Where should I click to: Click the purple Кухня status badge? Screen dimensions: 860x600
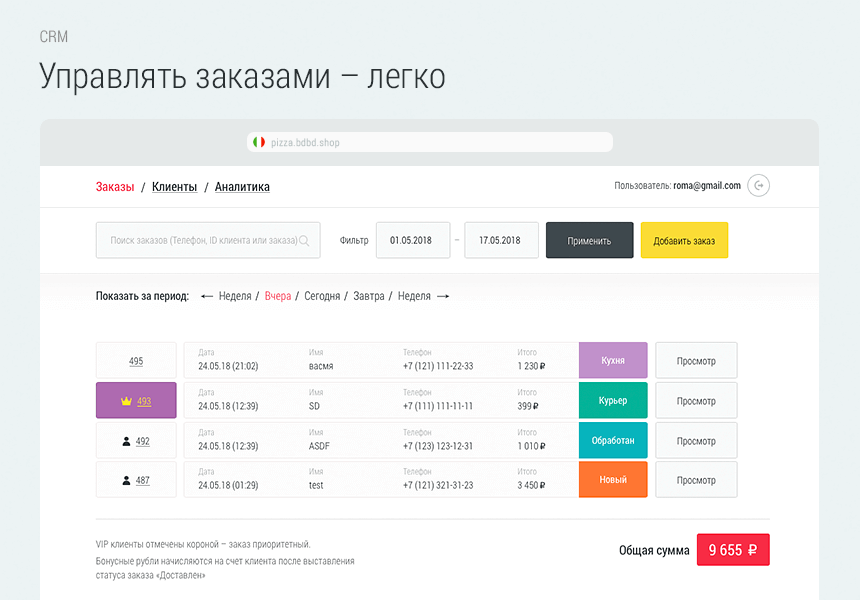612,360
